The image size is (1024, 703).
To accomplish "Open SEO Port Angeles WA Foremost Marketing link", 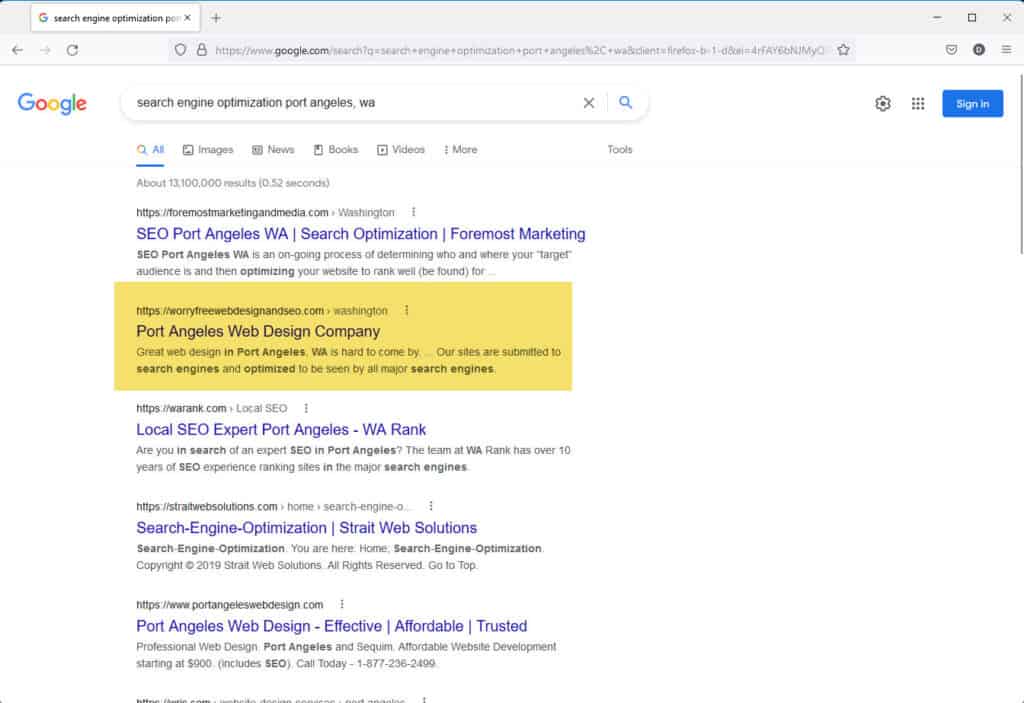I will [360, 234].
